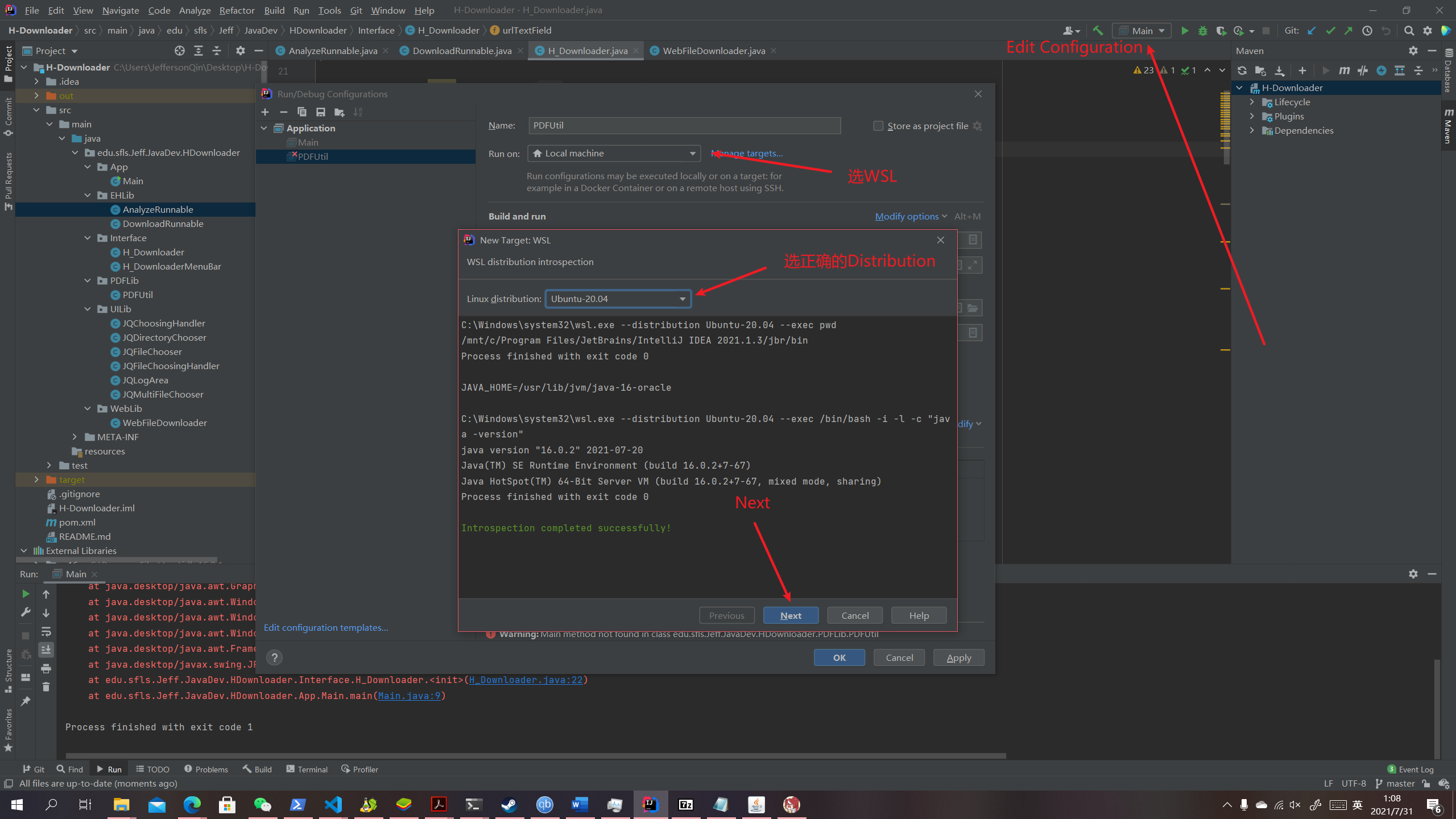Open WeChat from the taskbar
The width and height of the screenshot is (1456, 819).
click(262, 804)
